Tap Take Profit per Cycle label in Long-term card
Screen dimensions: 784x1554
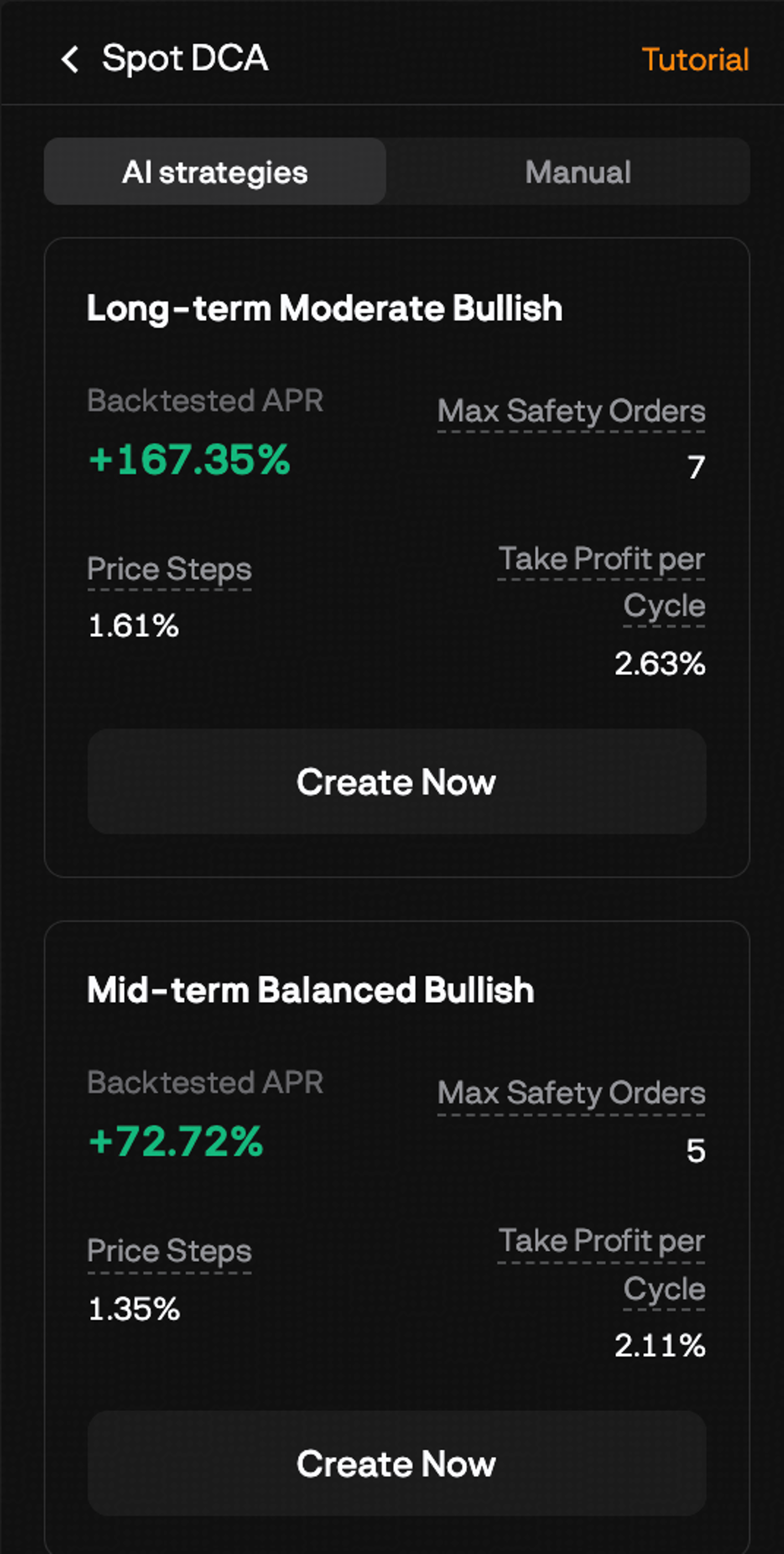click(602, 581)
